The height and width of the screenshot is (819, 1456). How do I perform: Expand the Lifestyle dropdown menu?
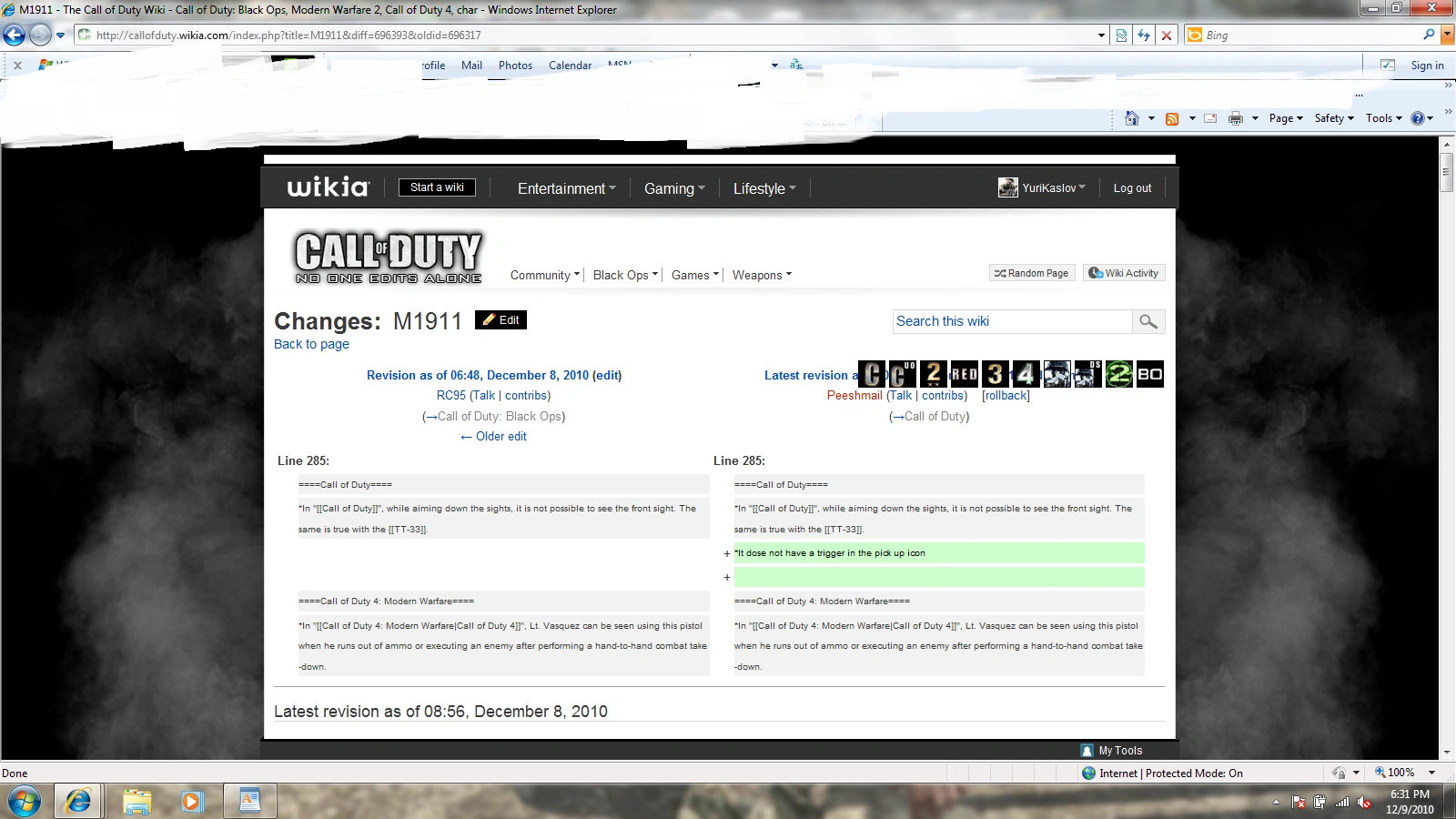pyautogui.click(x=764, y=188)
